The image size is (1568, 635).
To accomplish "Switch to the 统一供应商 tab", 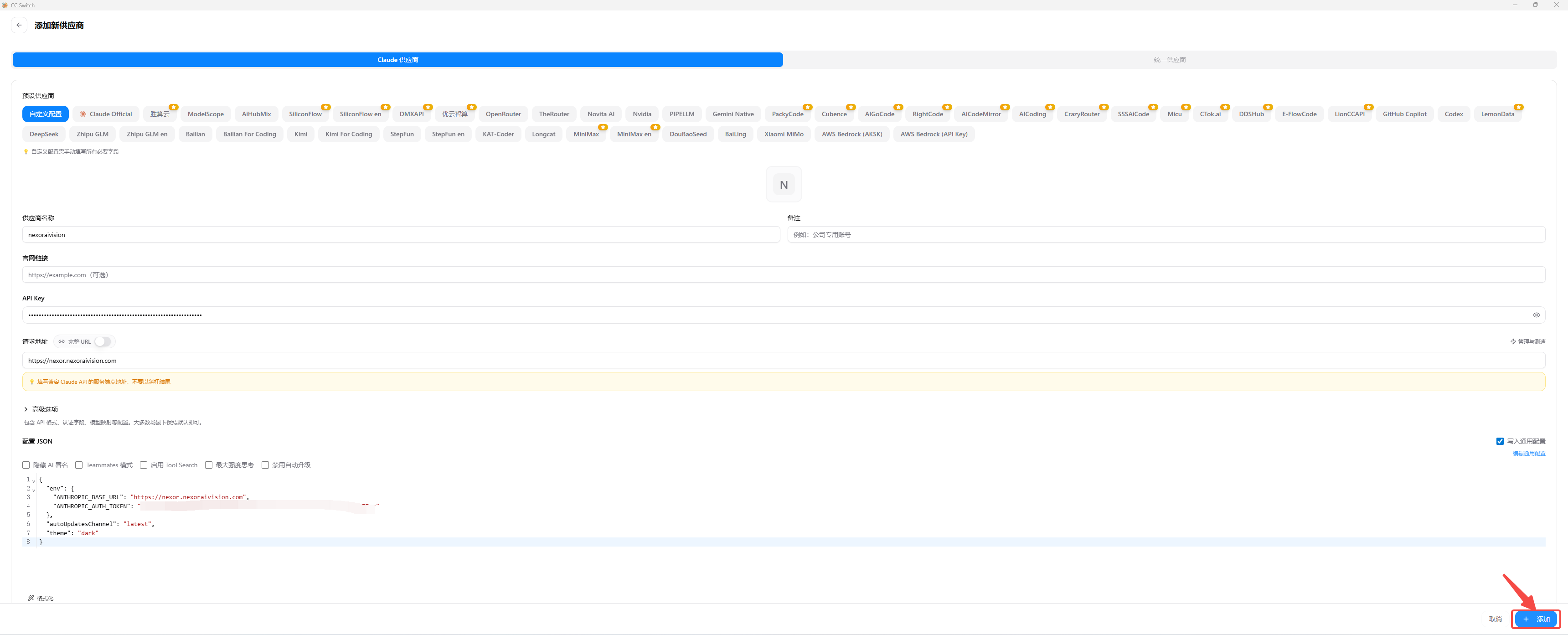I will pos(1169,60).
